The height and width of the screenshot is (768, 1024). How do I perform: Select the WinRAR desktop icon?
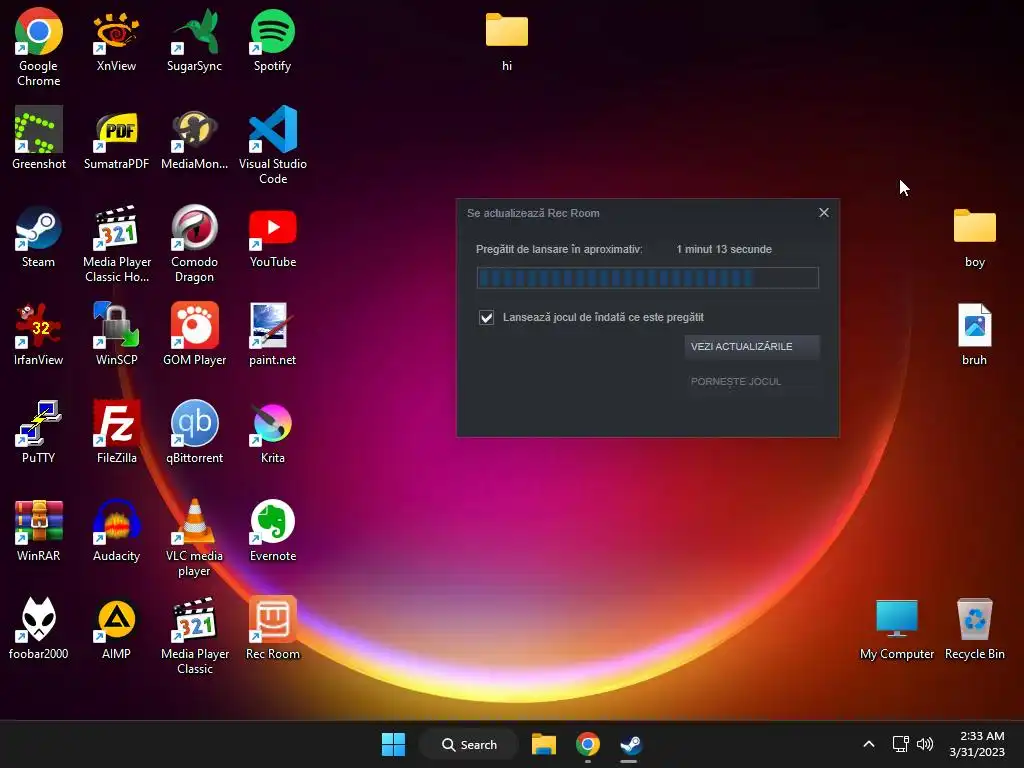(x=39, y=530)
